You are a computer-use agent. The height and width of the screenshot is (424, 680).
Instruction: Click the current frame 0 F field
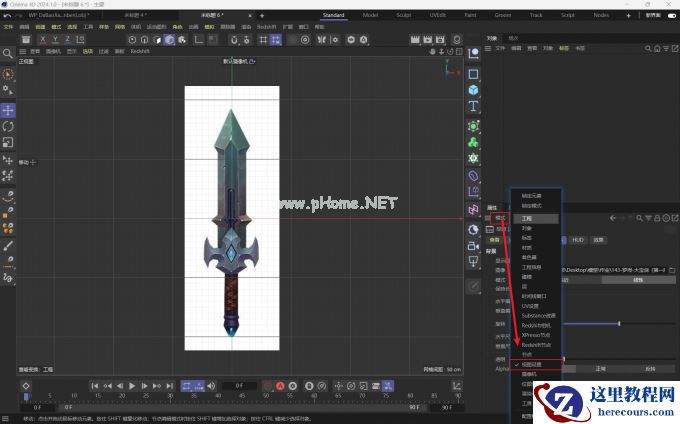click(239, 386)
